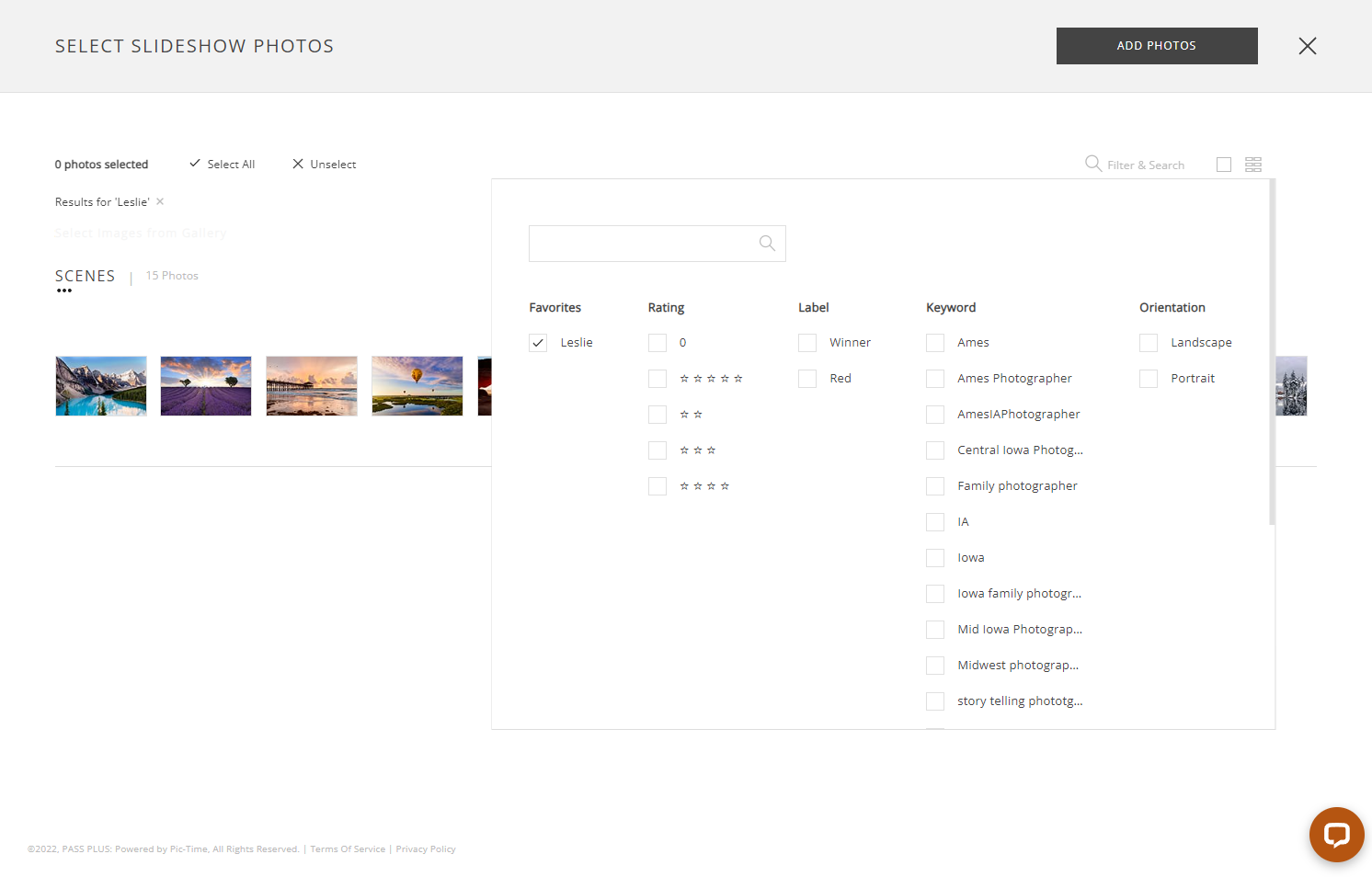Image resolution: width=1372 pixels, height=877 pixels.
Task: Tick the Ames Photographer keyword checkbox
Action: [935, 379]
